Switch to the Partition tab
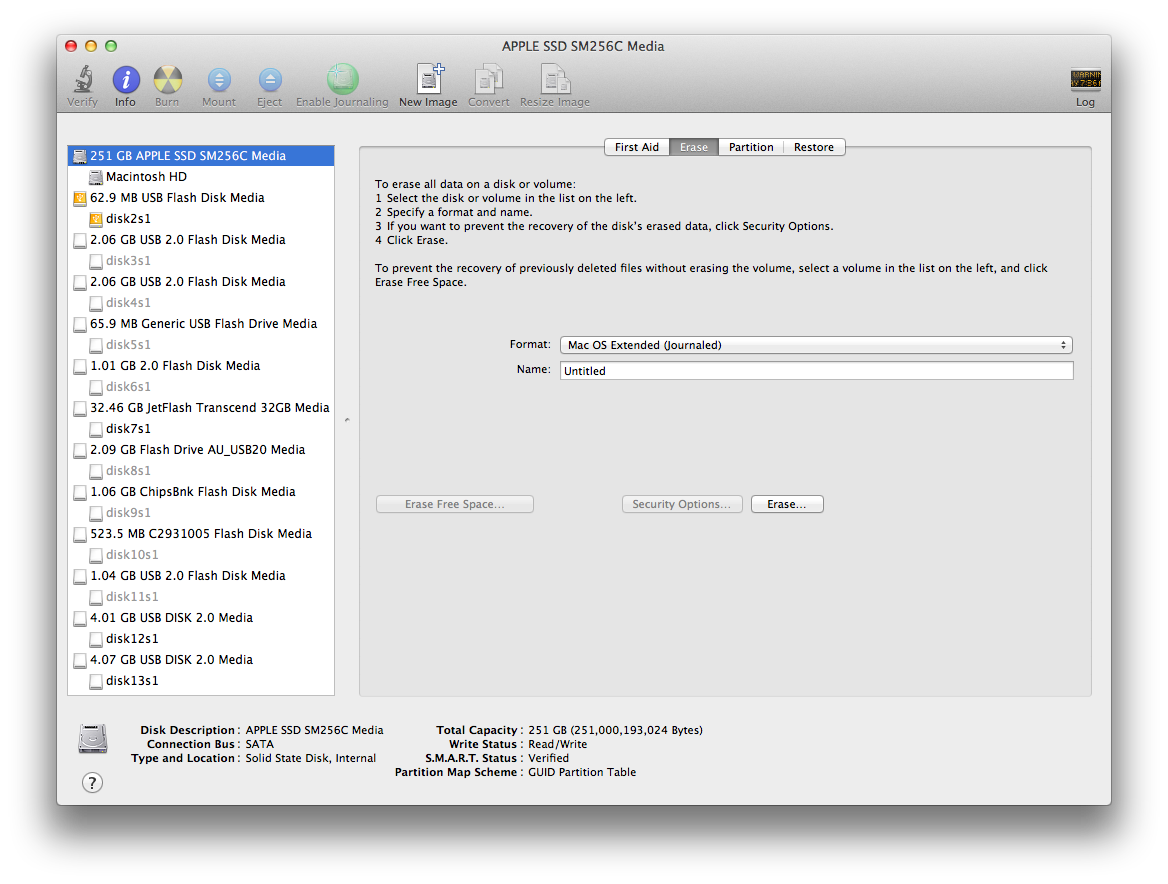This screenshot has height=884, width=1168. [751, 147]
